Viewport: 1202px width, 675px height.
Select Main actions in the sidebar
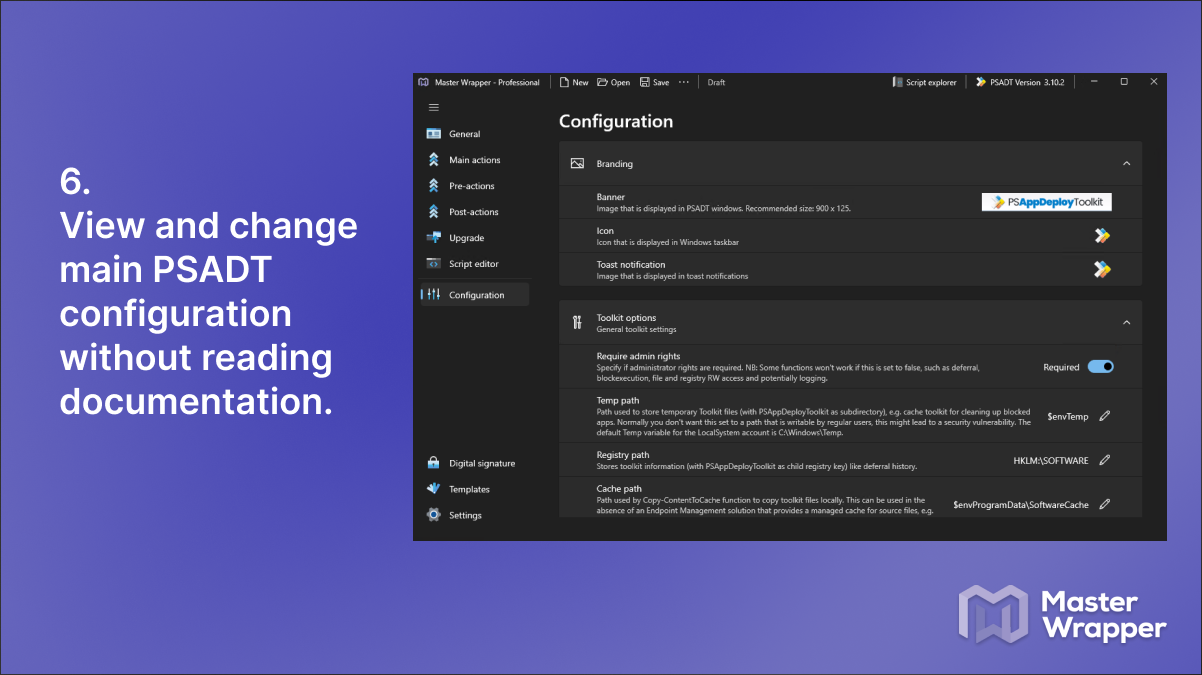[x=474, y=160]
